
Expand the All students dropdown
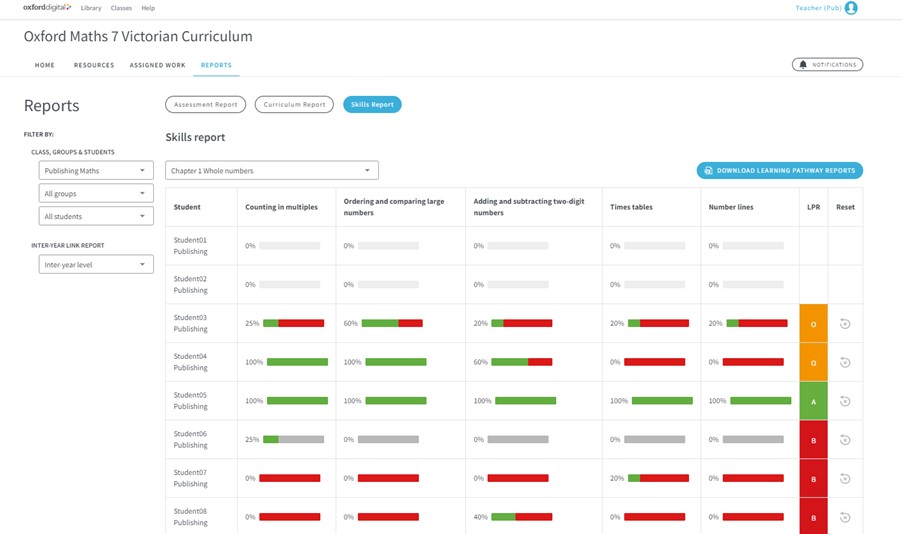pos(96,216)
